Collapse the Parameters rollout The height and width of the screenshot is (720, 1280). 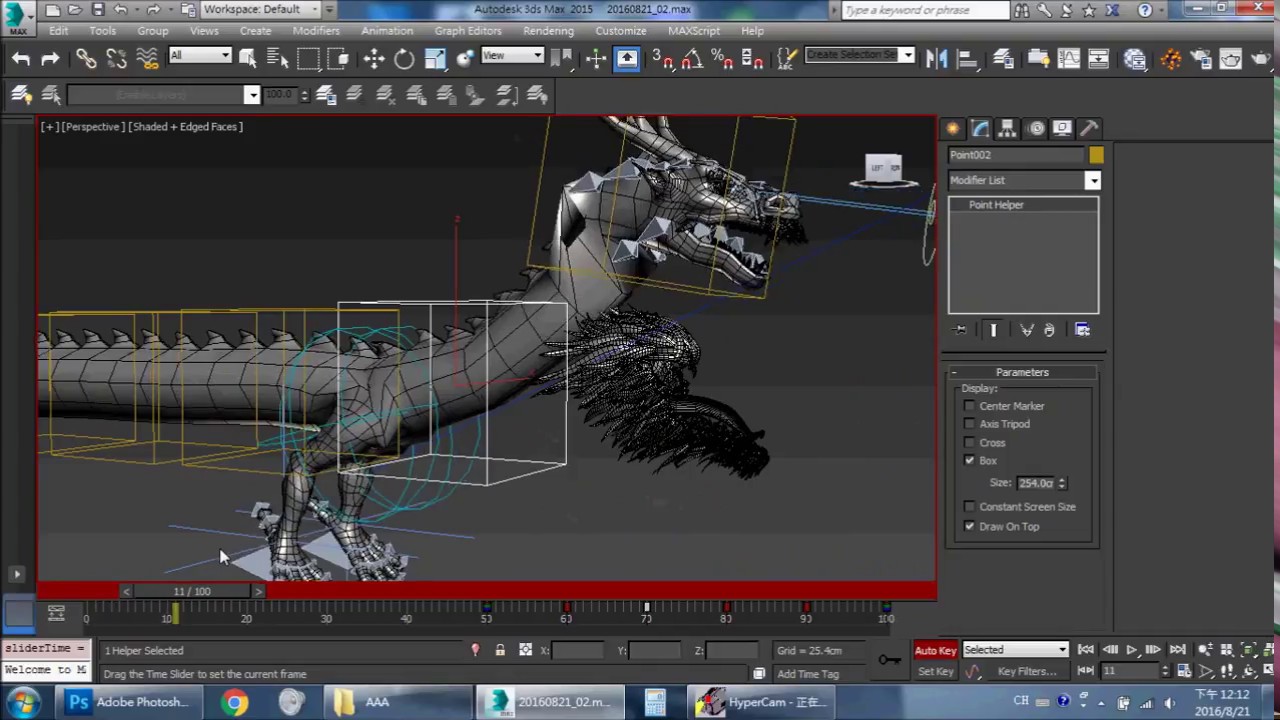1022,372
